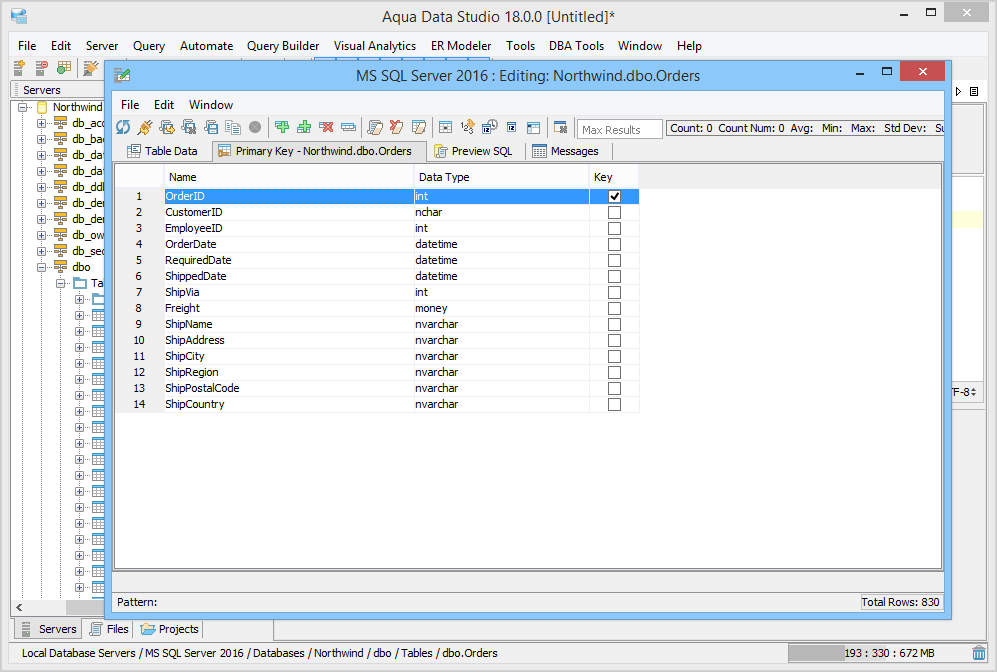Check the Key checkbox for CustomerID
This screenshot has width=997, height=672.
[x=614, y=212]
